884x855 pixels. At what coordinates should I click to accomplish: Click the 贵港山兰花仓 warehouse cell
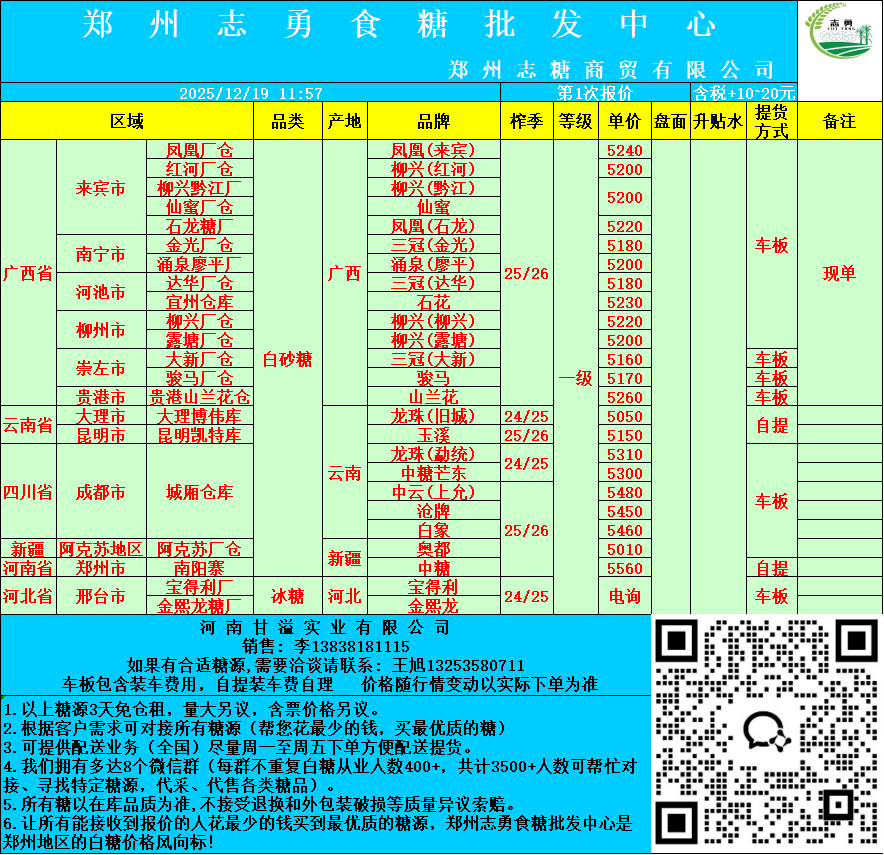tap(199, 397)
